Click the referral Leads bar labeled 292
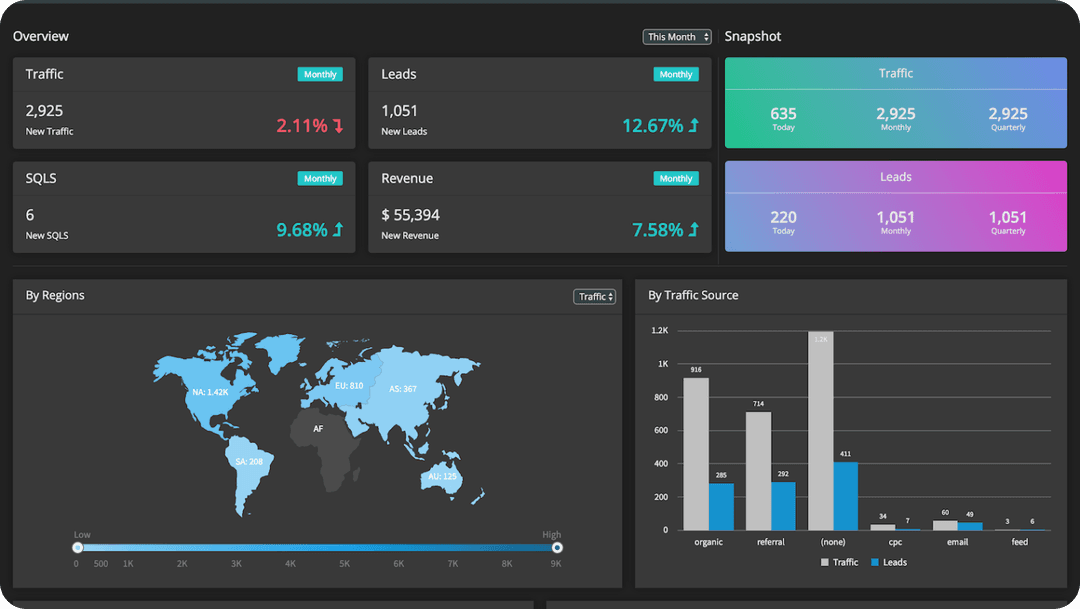 point(783,506)
